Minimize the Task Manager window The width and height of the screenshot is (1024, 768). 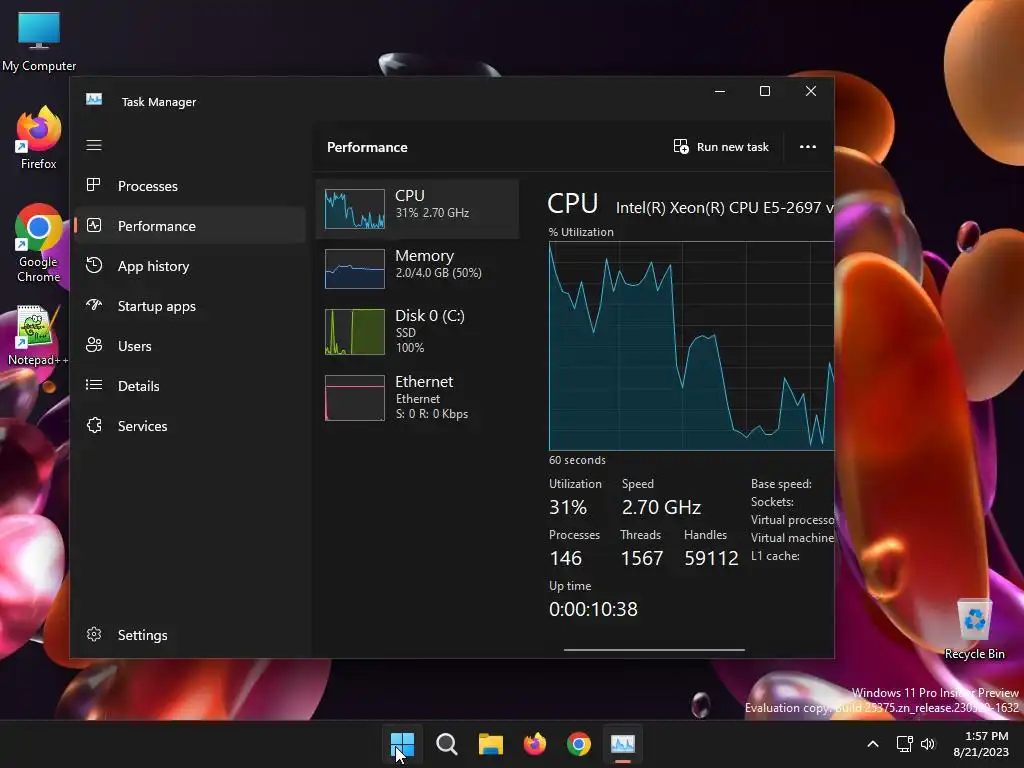[720, 91]
